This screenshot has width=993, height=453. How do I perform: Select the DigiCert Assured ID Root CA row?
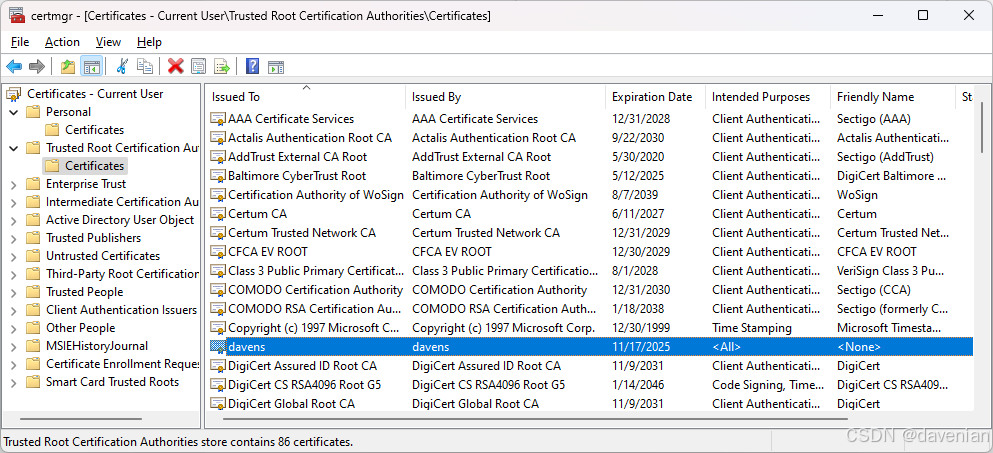click(x=590, y=366)
